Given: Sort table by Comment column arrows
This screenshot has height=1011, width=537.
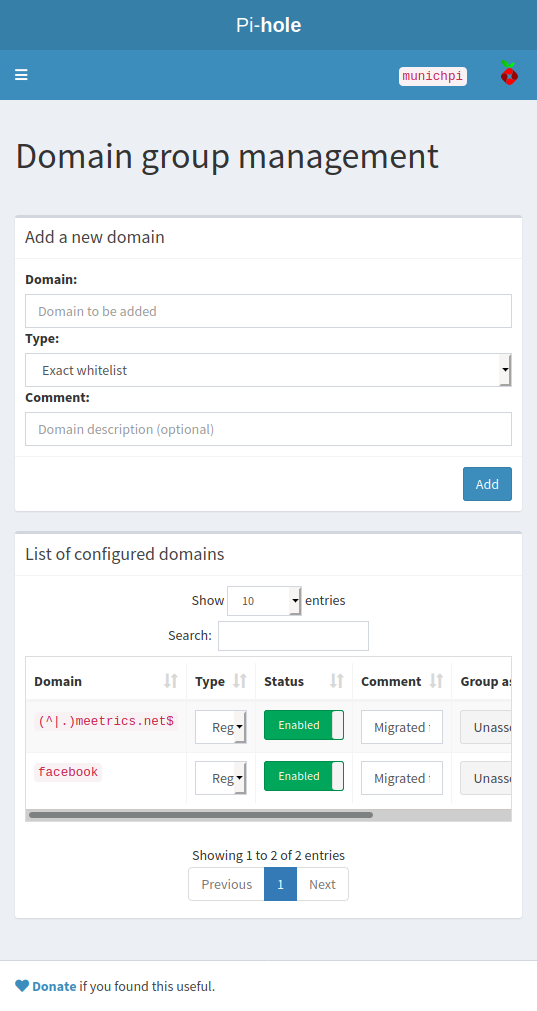Looking at the screenshot, I should pos(436,681).
